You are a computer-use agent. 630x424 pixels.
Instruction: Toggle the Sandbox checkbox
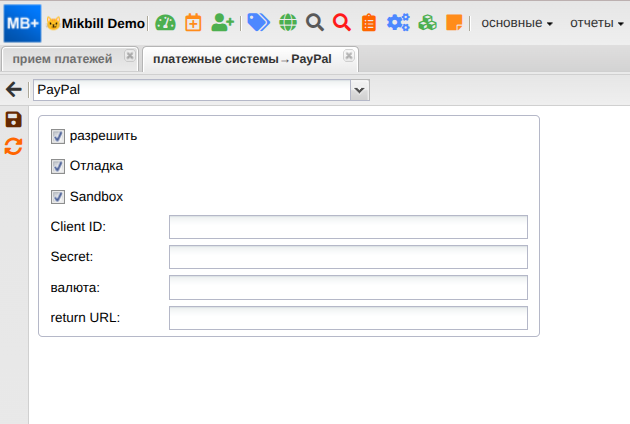(58, 197)
